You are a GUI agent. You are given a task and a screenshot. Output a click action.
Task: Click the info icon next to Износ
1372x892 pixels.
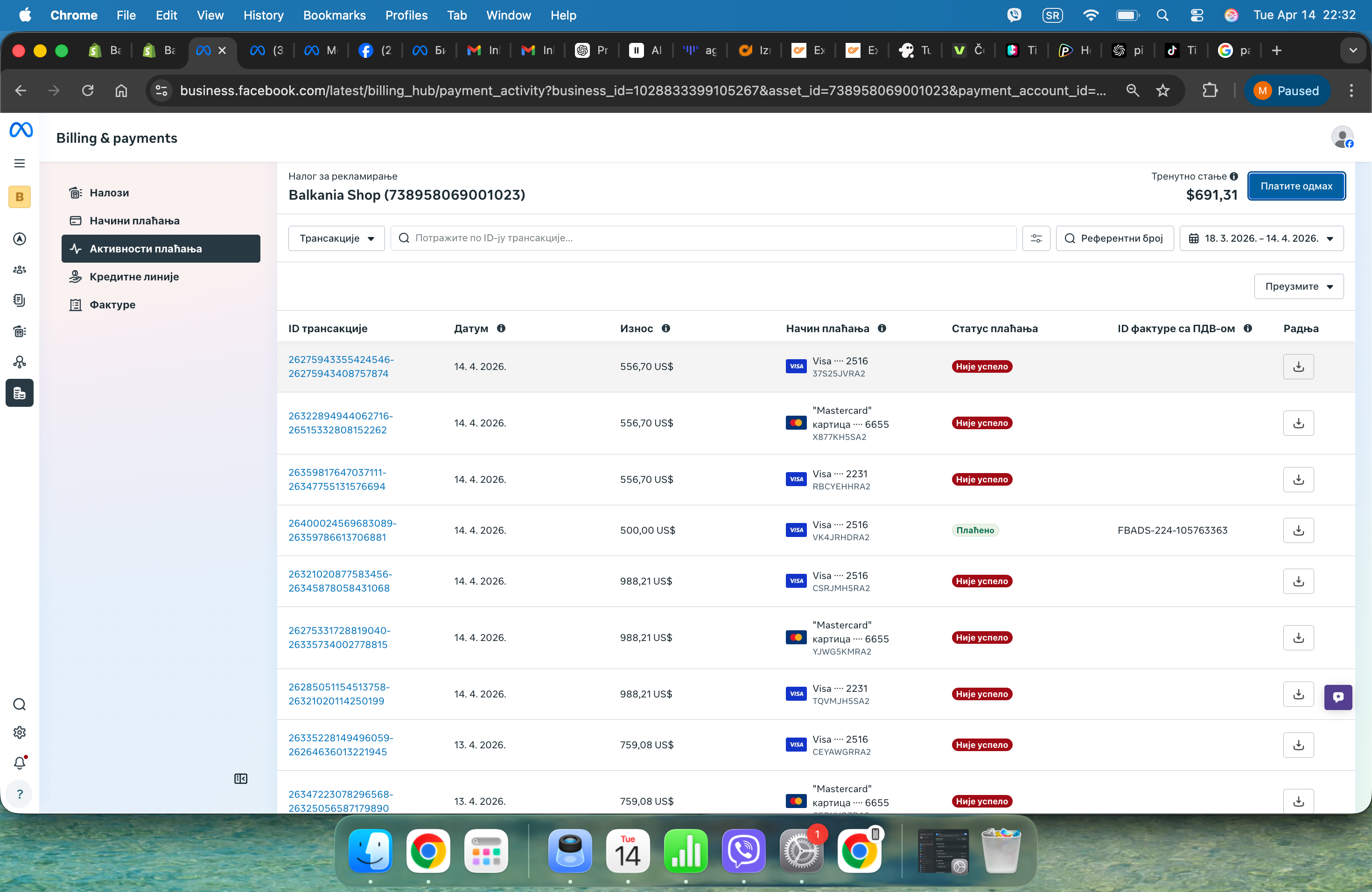tap(666, 328)
